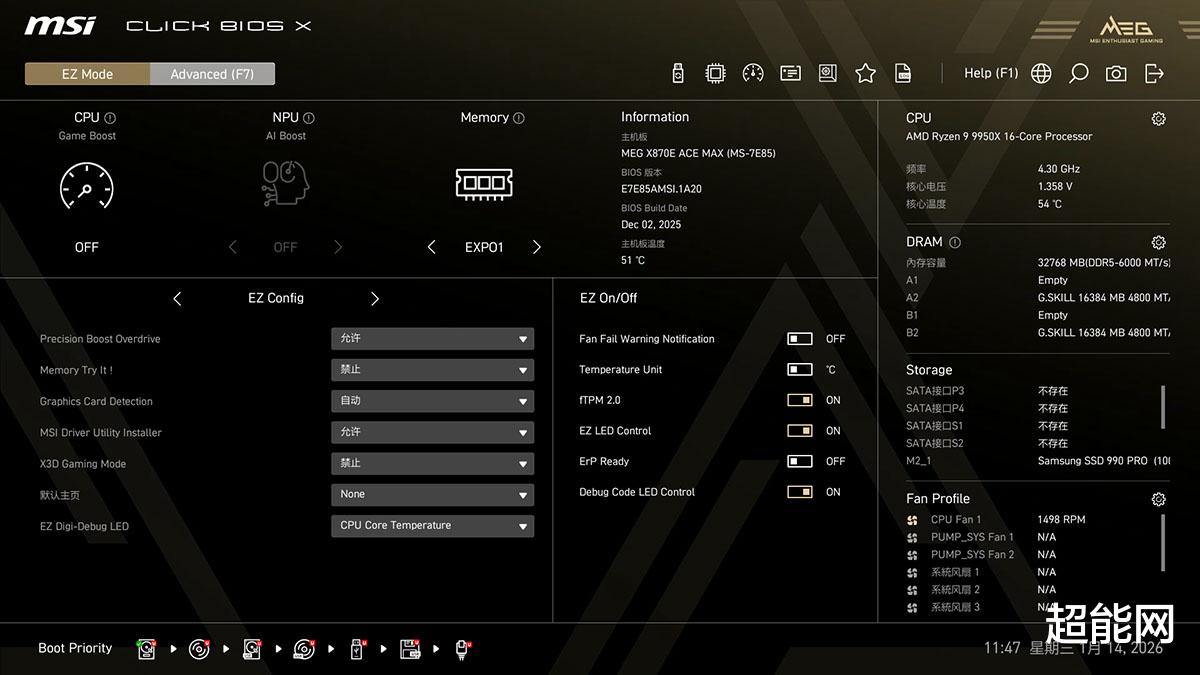The width and height of the screenshot is (1200, 675).
Task: Open MSI Driver Utility Installer dropdown
Action: [x=432, y=432]
